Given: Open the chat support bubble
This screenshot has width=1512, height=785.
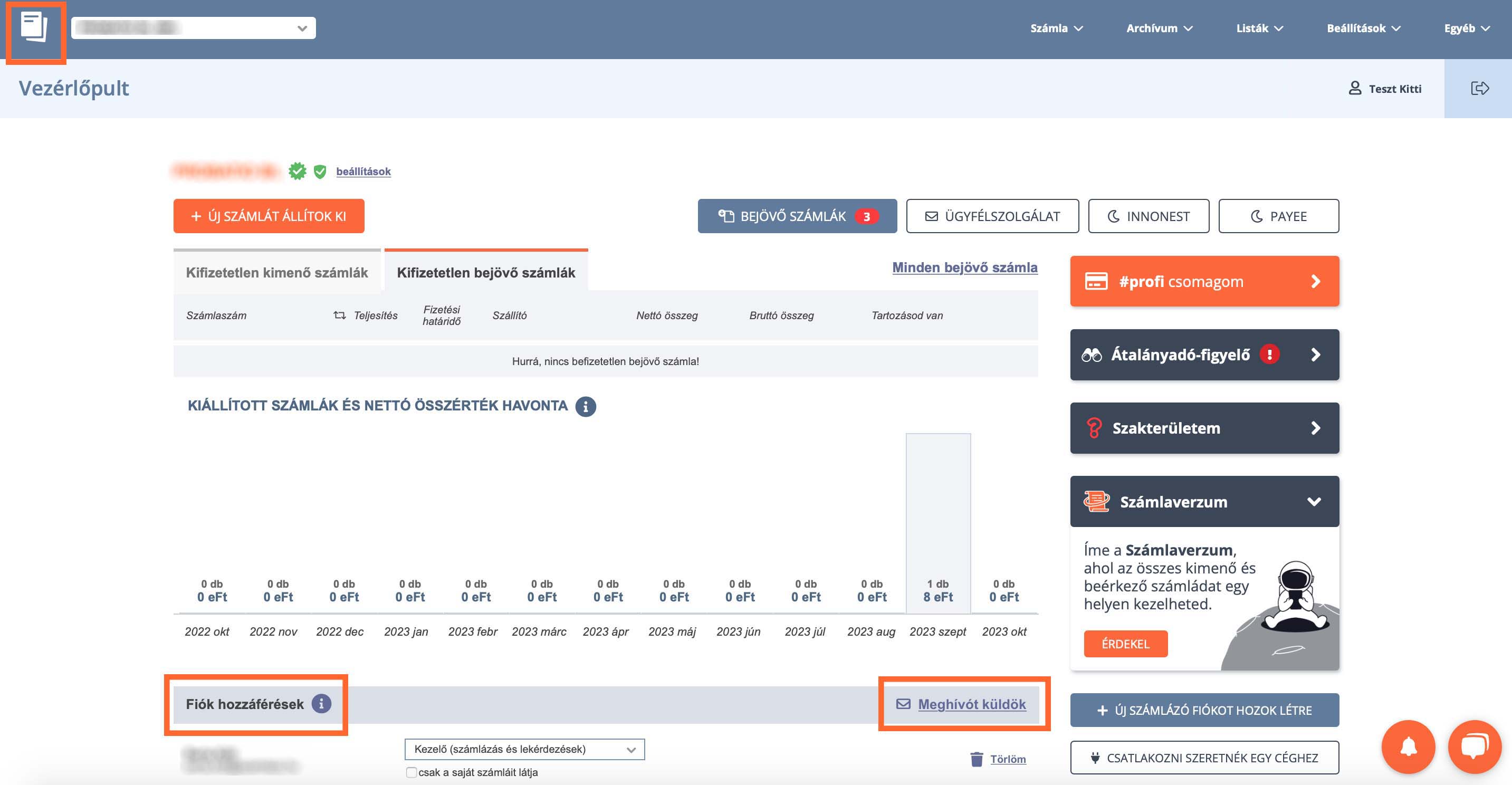Looking at the screenshot, I should point(1474,747).
